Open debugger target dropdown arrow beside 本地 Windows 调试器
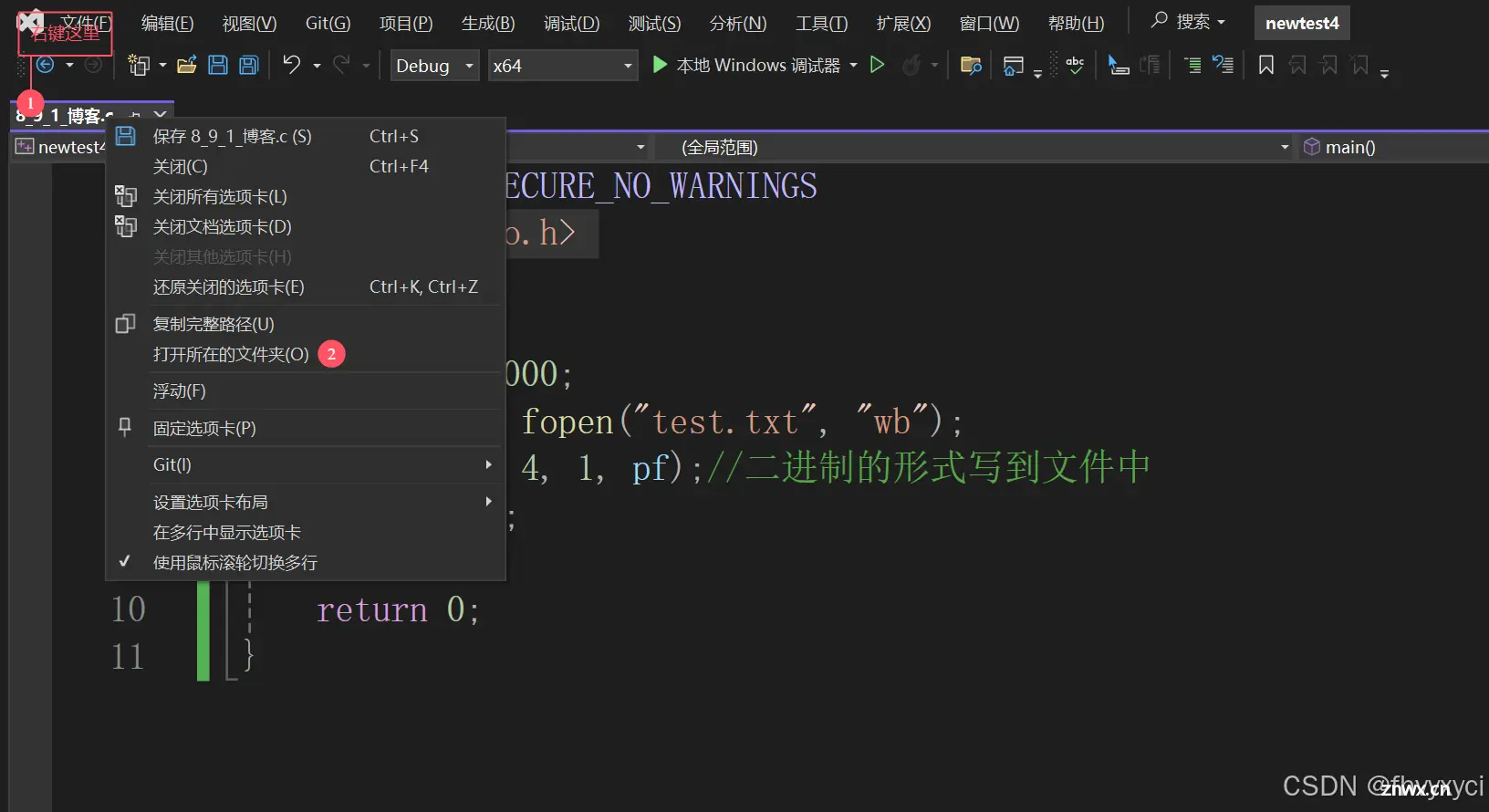The height and width of the screenshot is (812, 1489). click(853, 66)
